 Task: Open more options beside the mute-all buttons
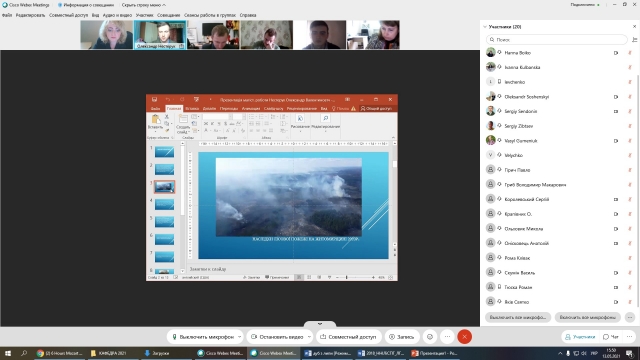630,317
